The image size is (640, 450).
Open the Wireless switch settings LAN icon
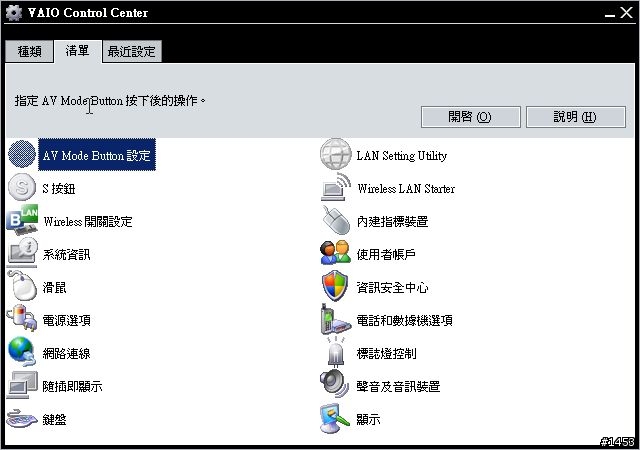(x=22, y=220)
